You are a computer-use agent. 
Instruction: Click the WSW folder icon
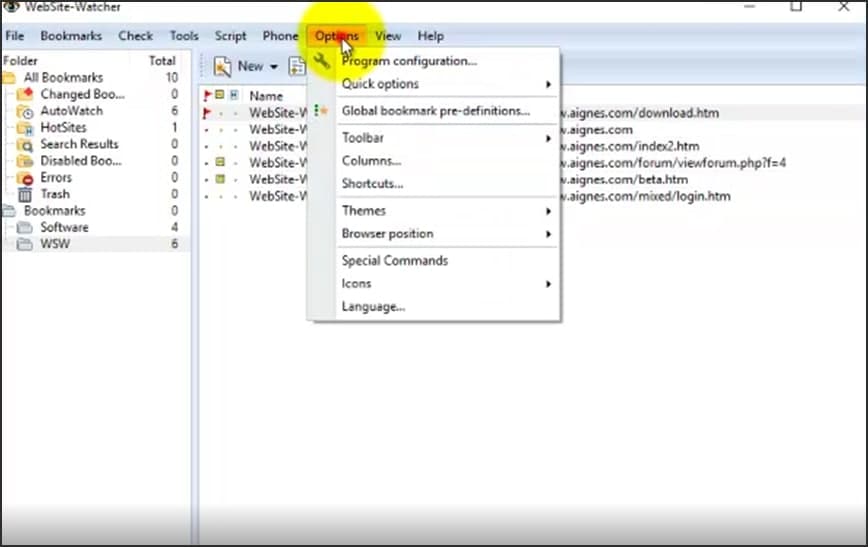click(x=24, y=244)
